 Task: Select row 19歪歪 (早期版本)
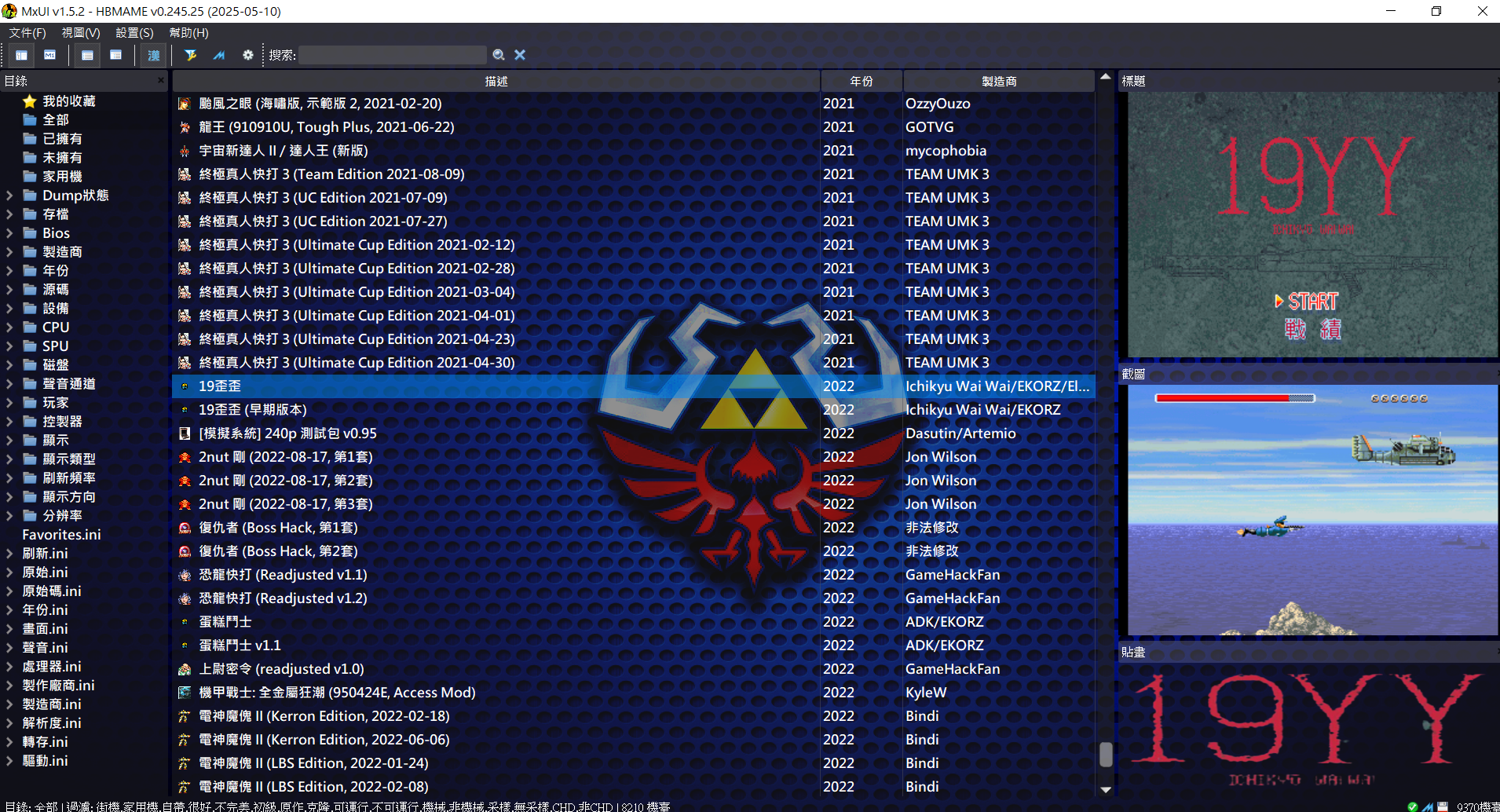point(633,410)
